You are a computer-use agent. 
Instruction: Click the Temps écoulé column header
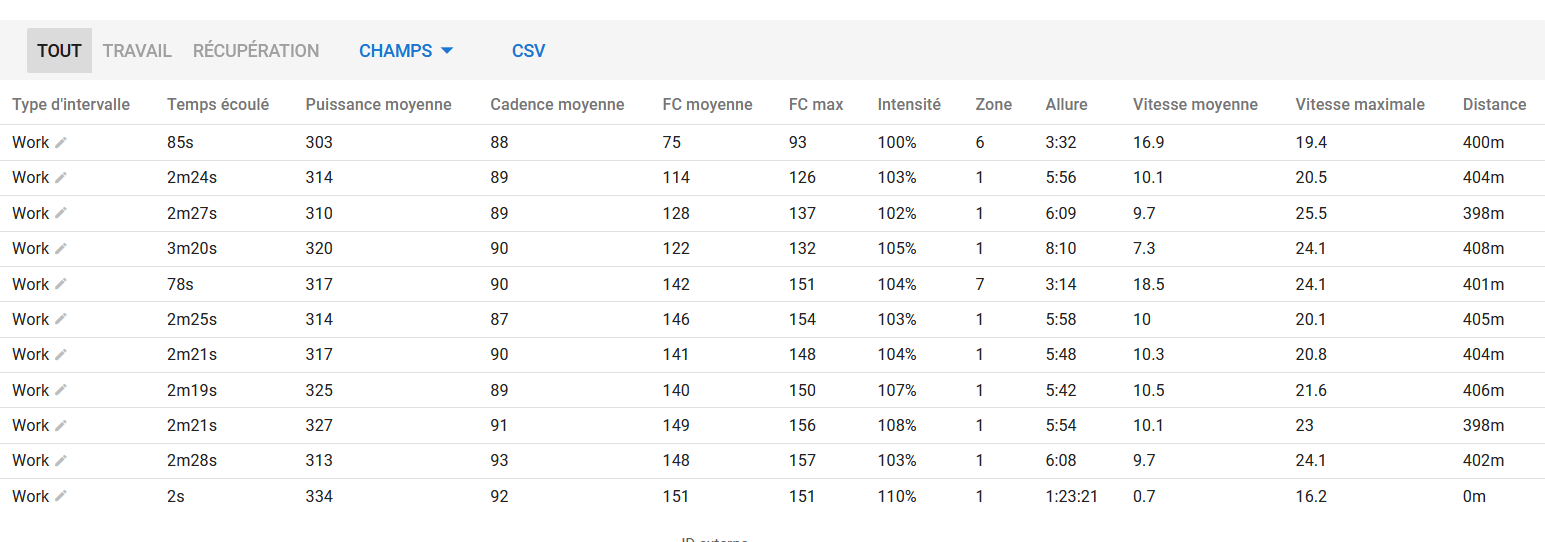click(x=218, y=104)
